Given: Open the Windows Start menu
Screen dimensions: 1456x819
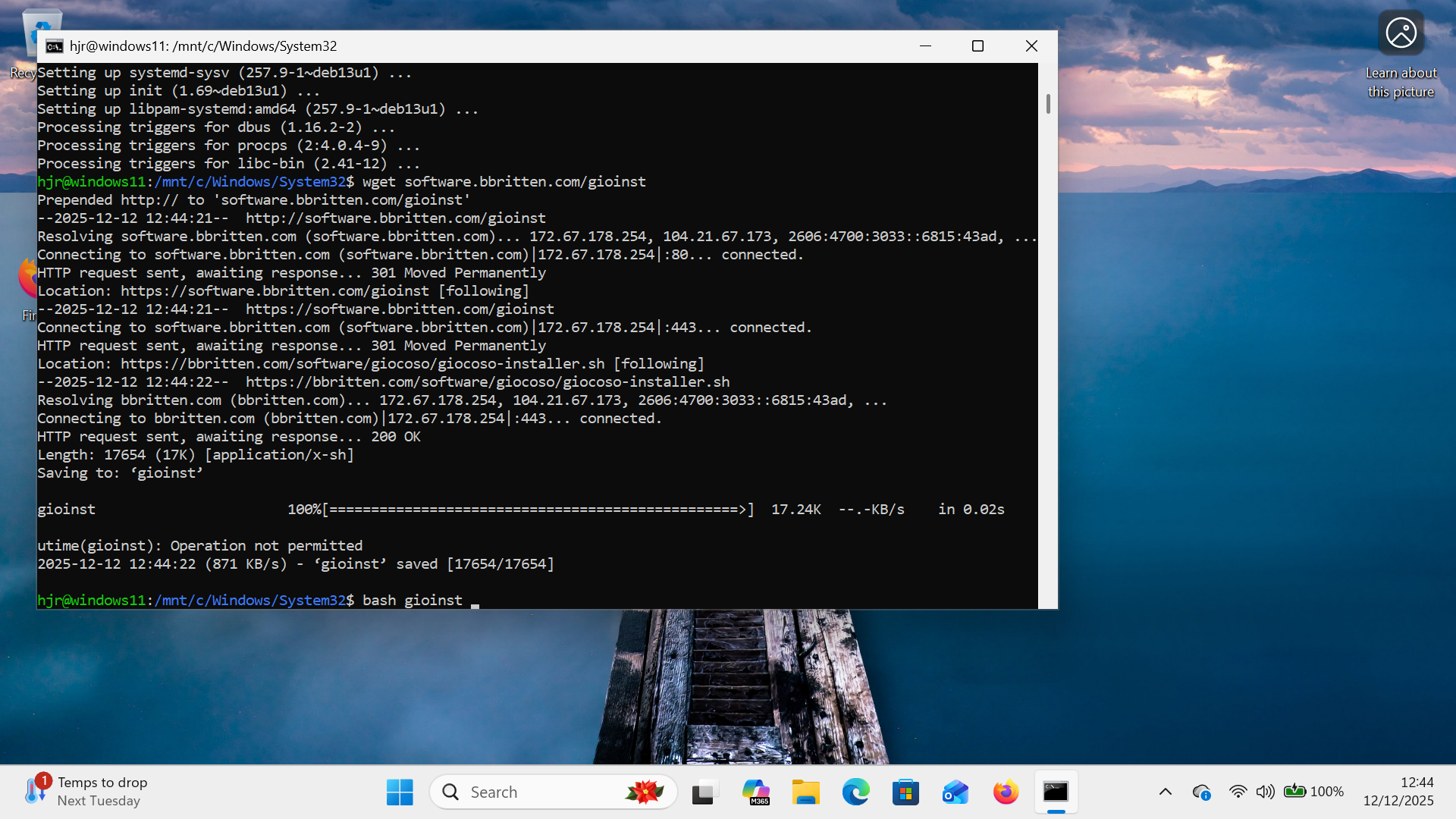Looking at the screenshot, I should pyautogui.click(x=400, y=792).
